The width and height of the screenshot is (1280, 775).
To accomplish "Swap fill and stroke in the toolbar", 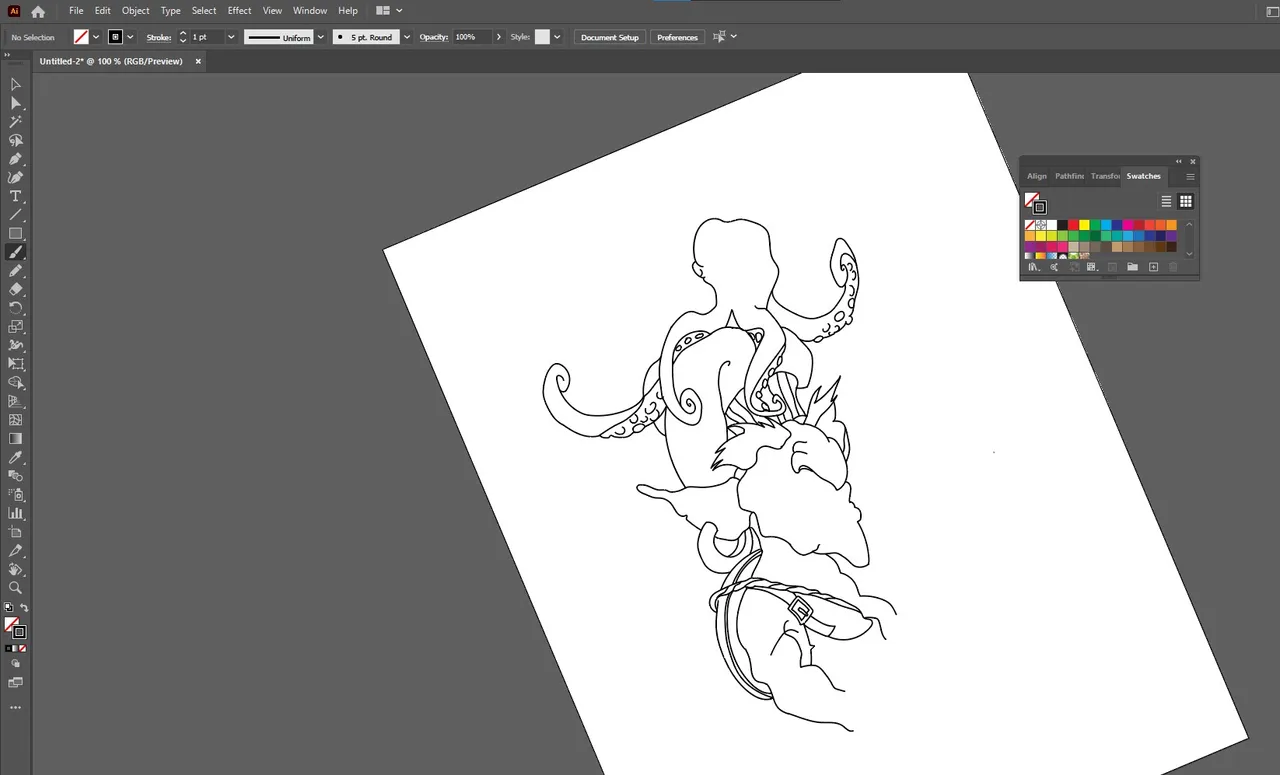I will [x=24, y=607].
